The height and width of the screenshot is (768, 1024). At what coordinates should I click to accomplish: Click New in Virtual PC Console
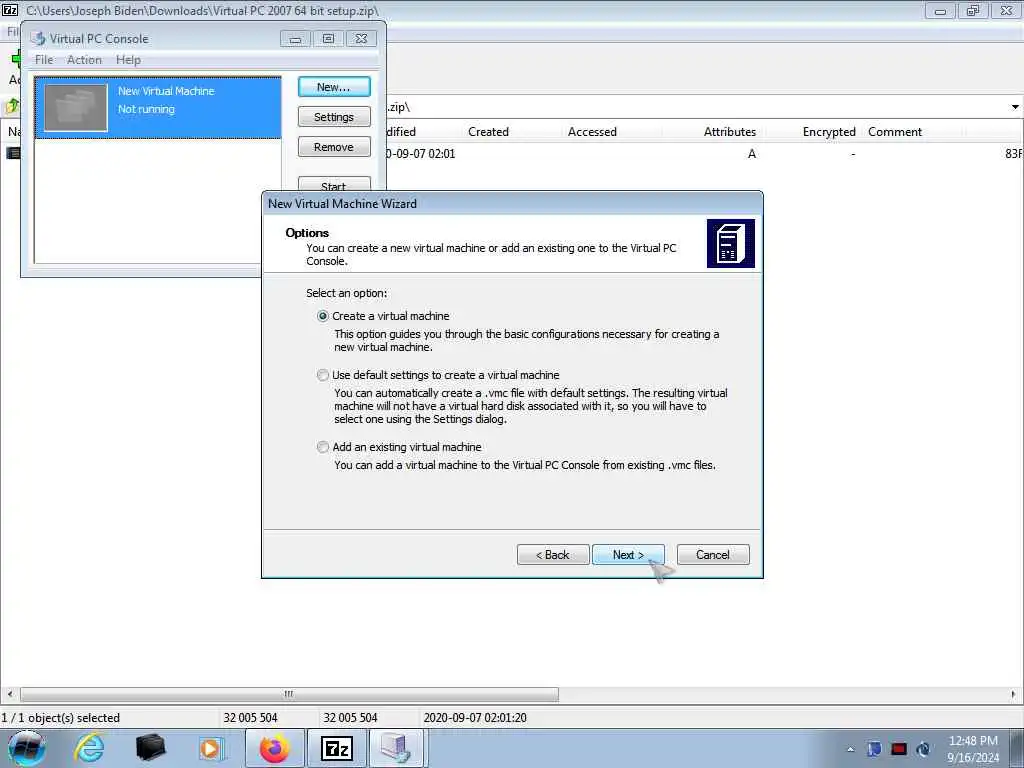click(x=334, y=87)
